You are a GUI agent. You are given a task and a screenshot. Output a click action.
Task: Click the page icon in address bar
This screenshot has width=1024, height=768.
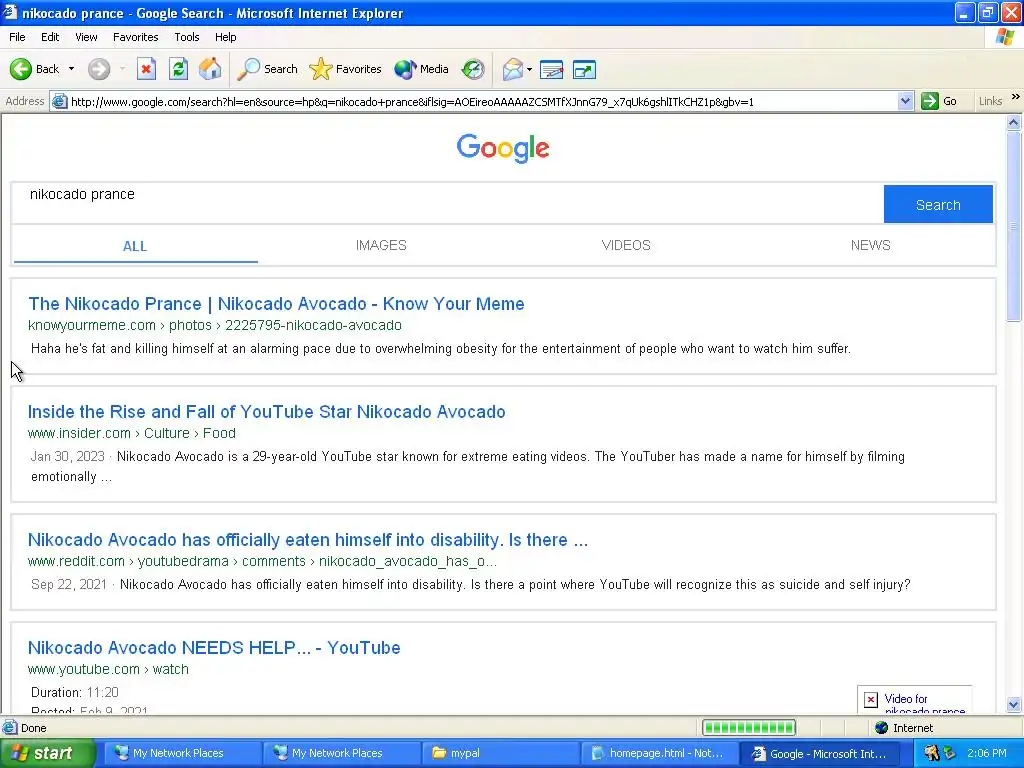click(59, 101)
